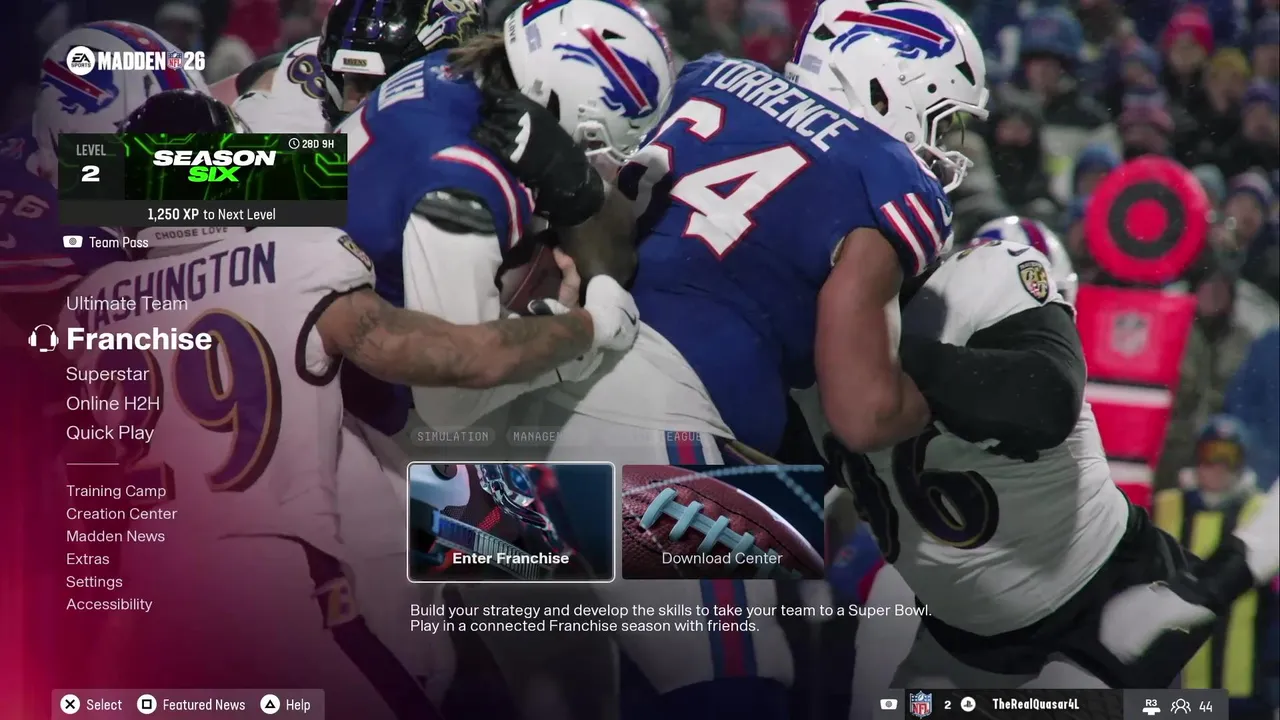Click the X button Select icon

tap(70, 705)
